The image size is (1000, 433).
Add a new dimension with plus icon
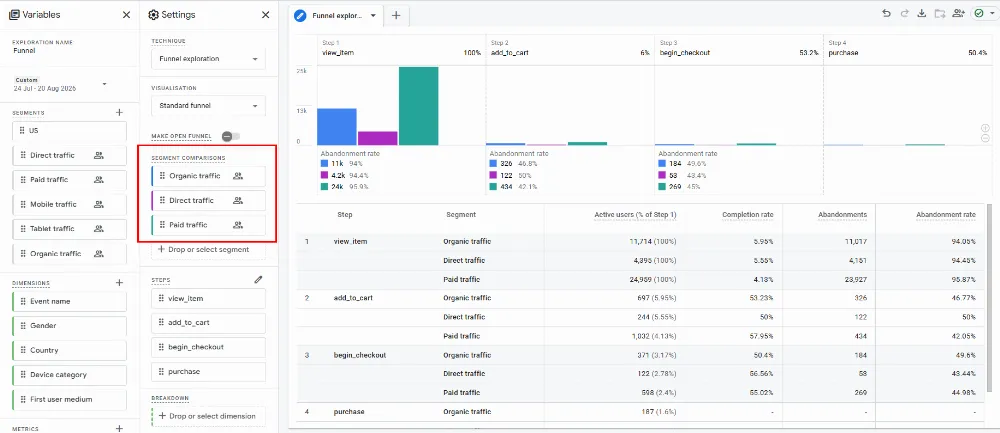(119, 283)
